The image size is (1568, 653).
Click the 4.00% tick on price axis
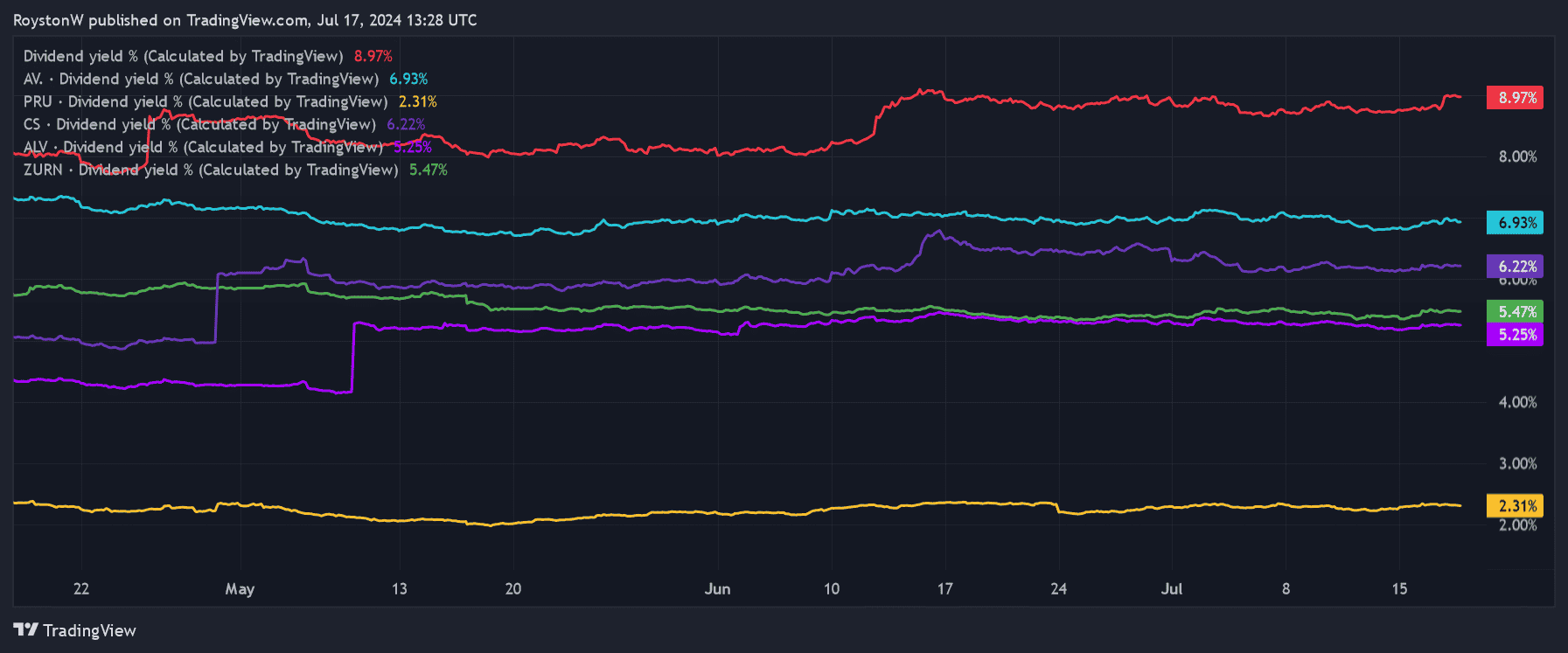[x=1517, y=402]
